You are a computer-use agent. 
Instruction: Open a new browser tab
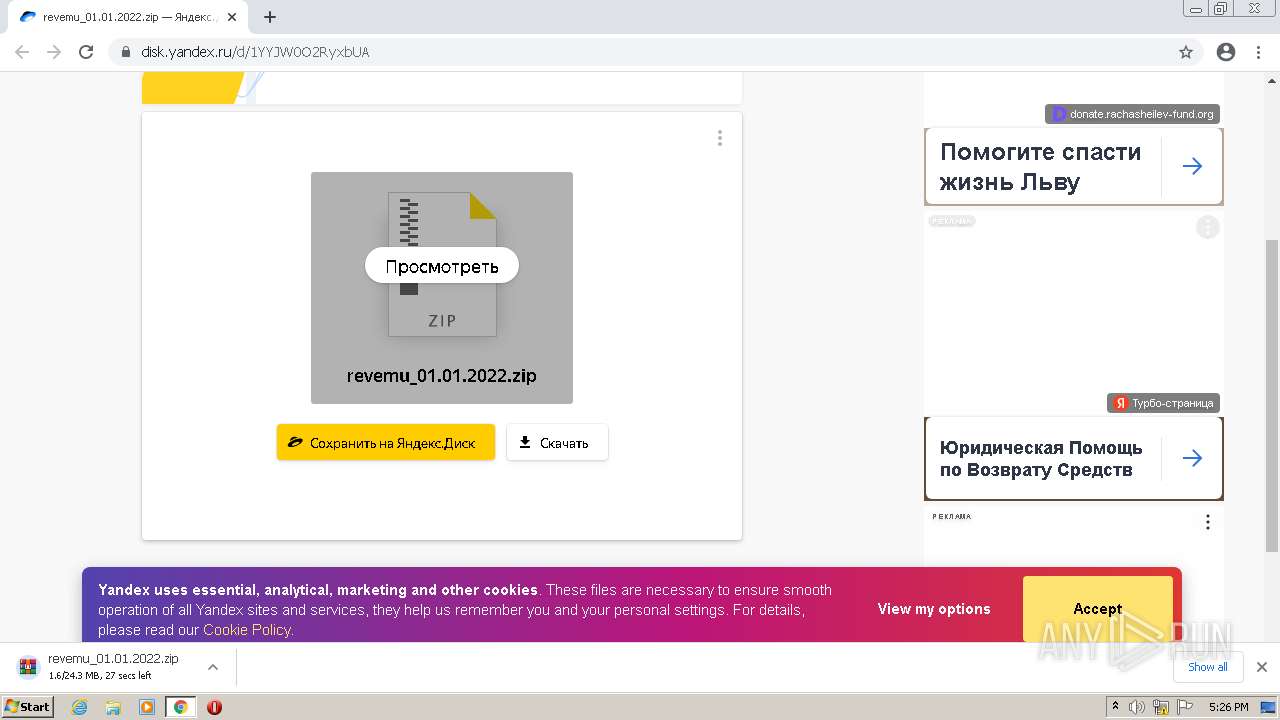click(x=270, y=17)
